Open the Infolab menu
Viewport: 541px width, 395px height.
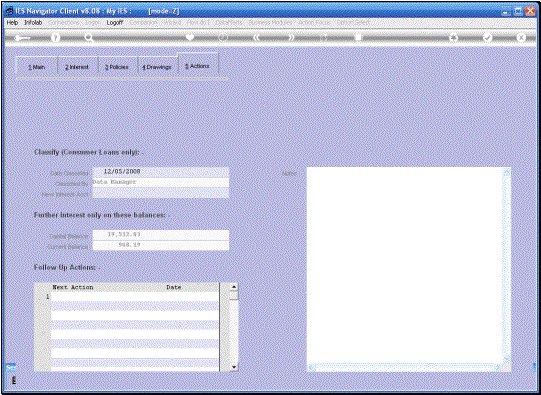33,22
